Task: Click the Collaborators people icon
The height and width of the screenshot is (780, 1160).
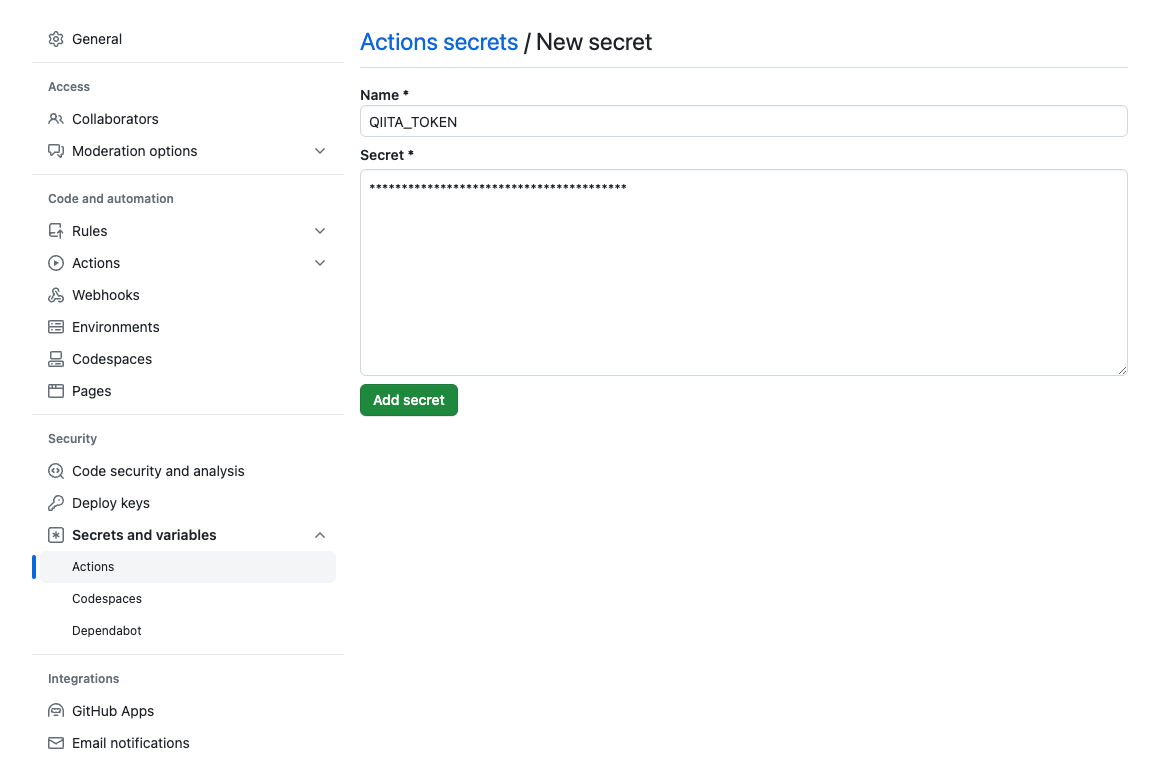Action: 56,119
